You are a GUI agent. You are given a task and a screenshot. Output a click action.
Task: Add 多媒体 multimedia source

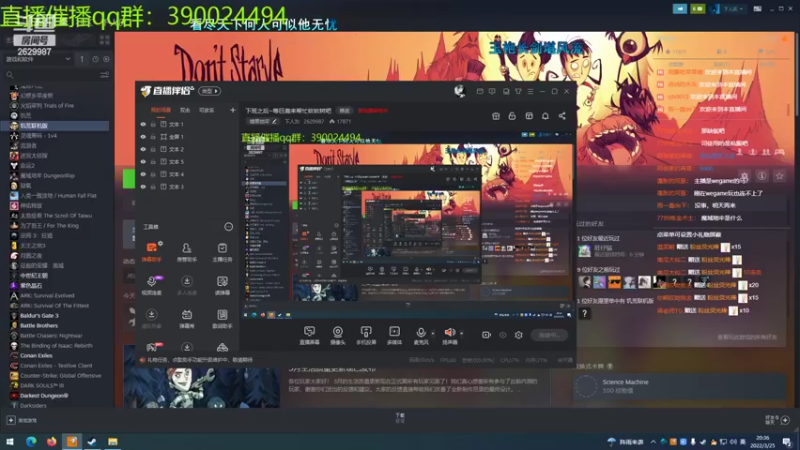click(x=394, y=335)
